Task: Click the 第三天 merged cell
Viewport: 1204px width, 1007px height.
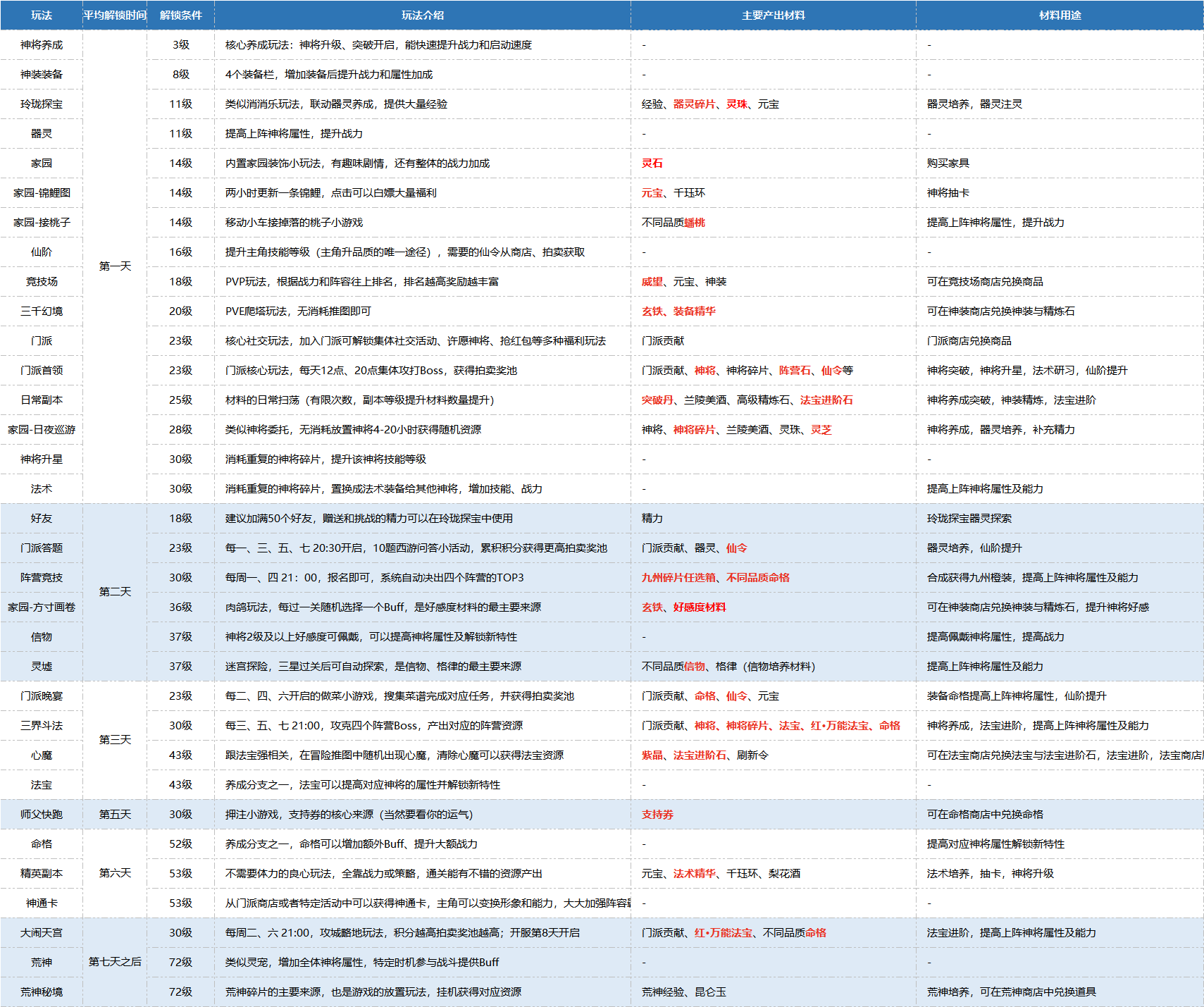Action: (115, 740)
